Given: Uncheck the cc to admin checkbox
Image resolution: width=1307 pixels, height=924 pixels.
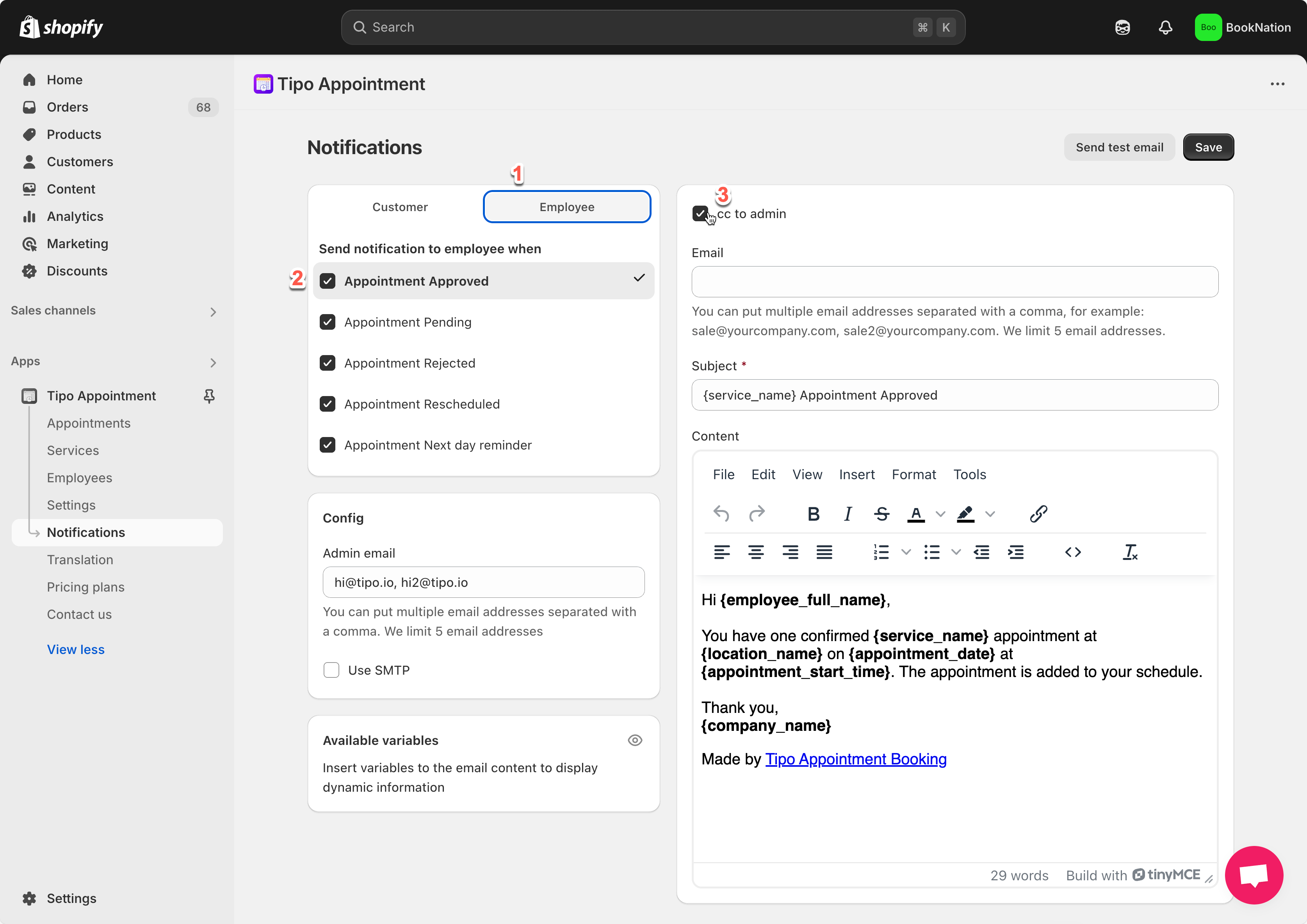Looking at the screenshot, I should (700, 214).
